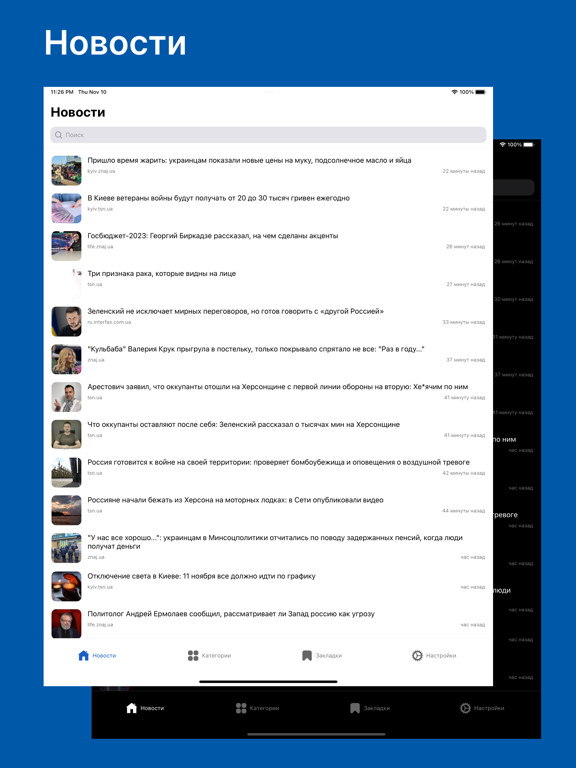Focus the Поиск search field
This screenshot has width=576, height=768.
268,135
